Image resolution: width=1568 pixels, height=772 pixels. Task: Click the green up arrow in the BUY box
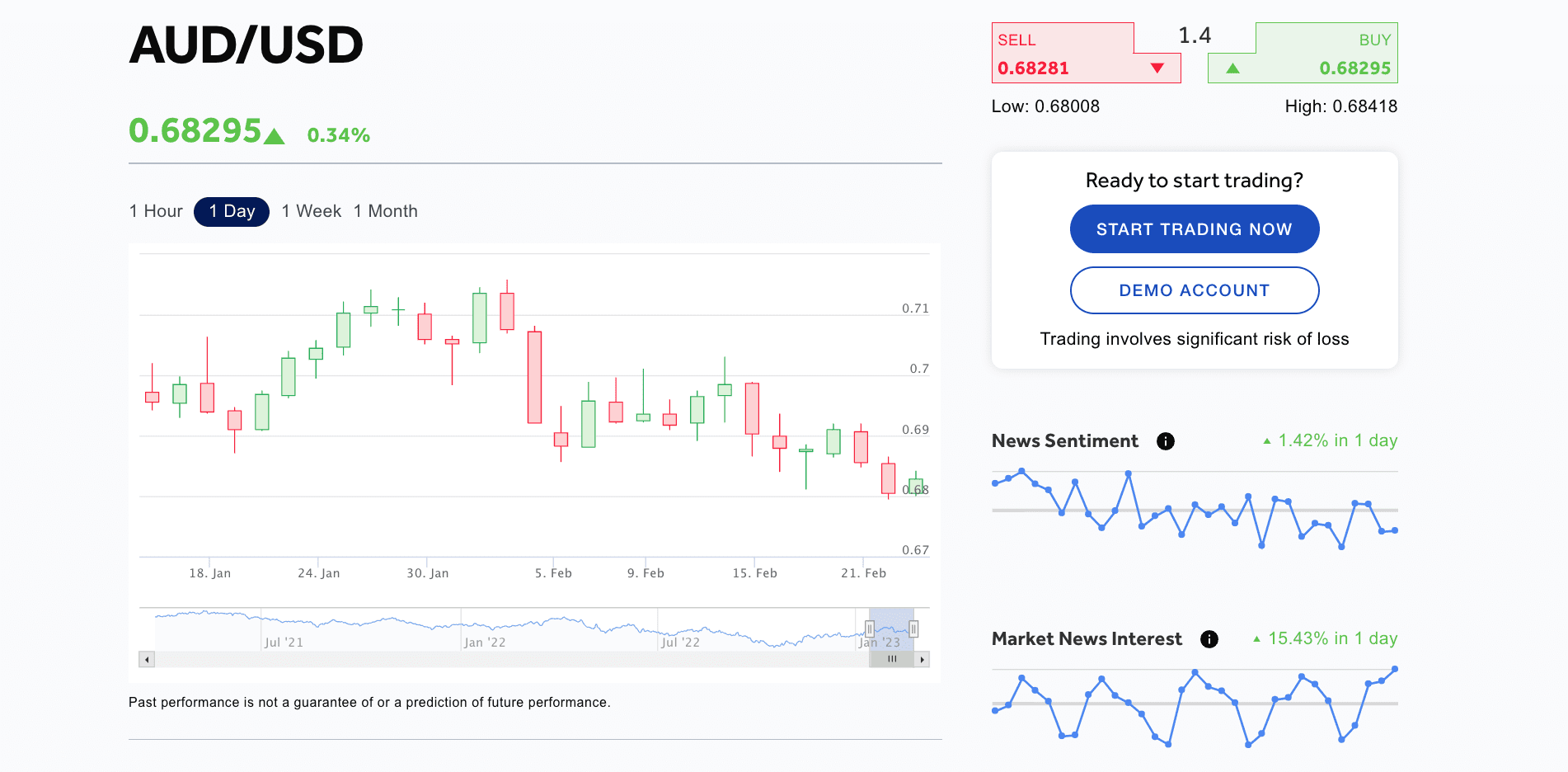point(1232,68)
